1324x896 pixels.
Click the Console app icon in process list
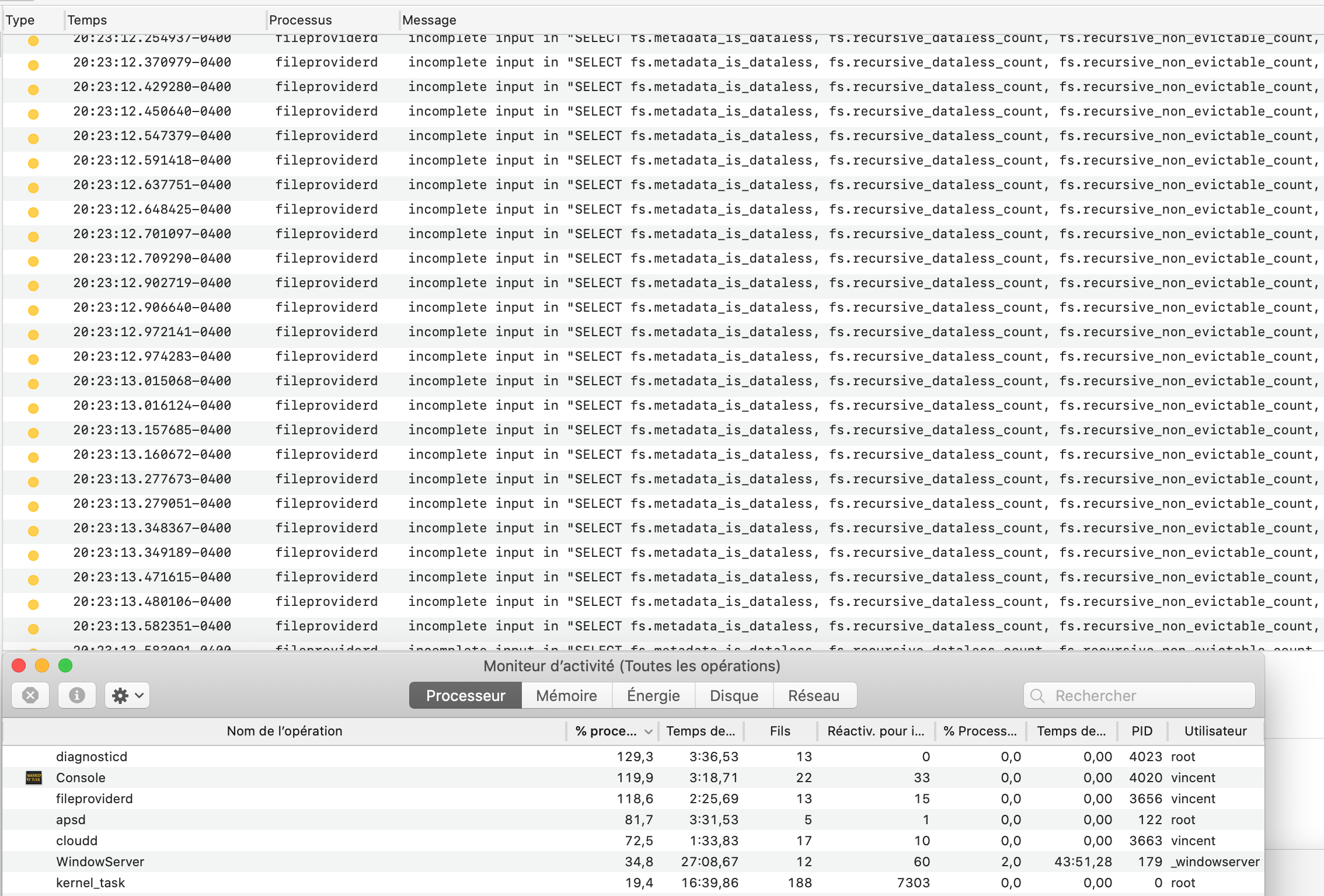(x=34, y=778)
